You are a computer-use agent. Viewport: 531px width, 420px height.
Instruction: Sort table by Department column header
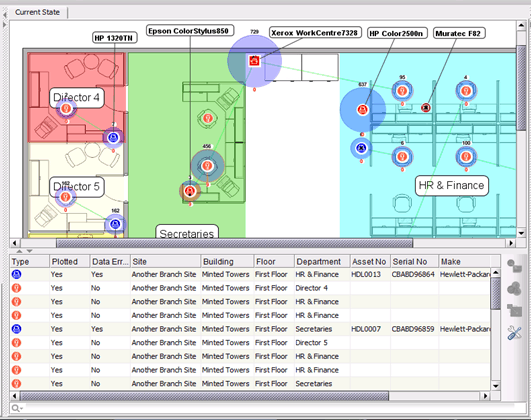[322, 261]
